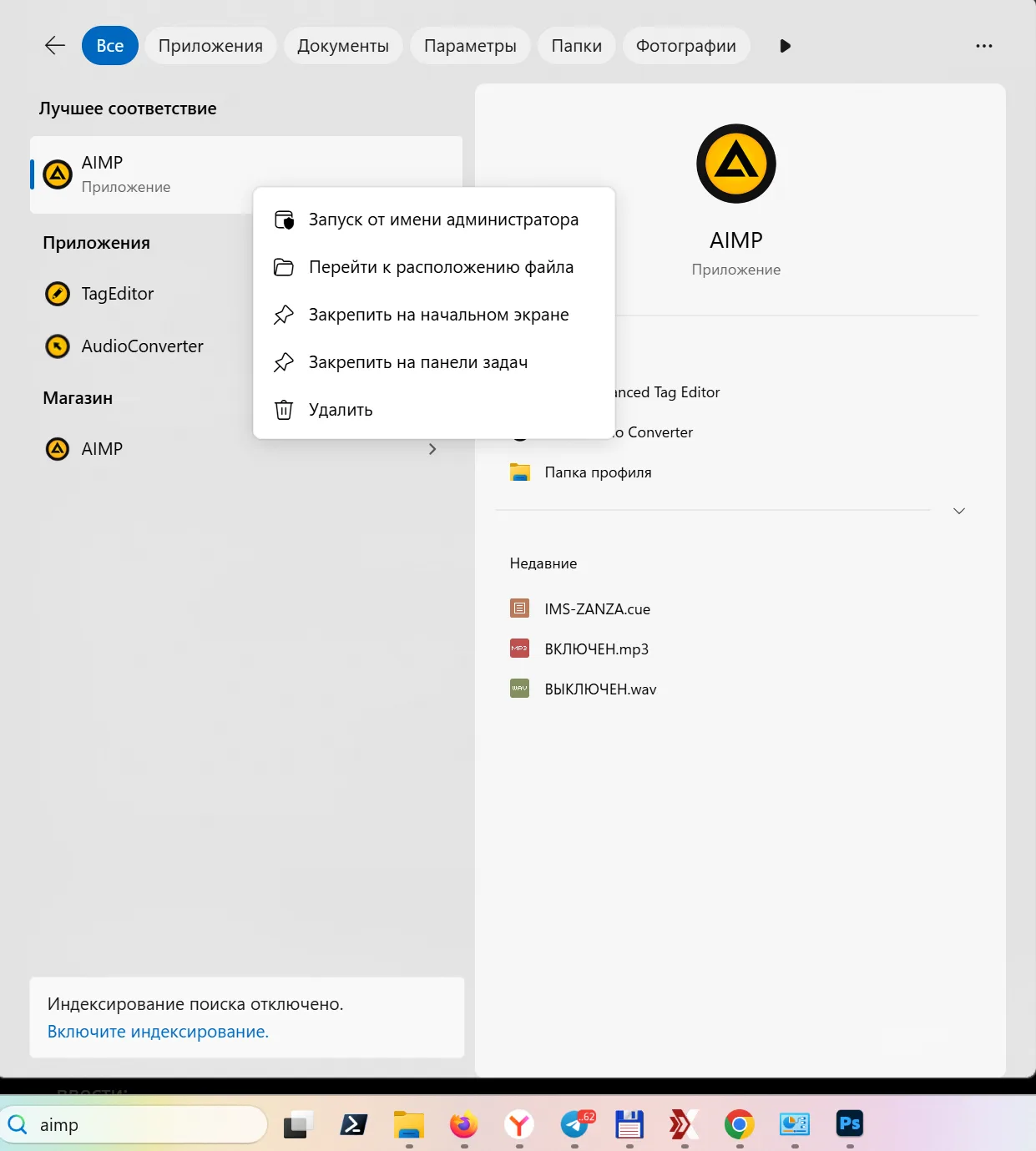Launch Firefox from taskbar
Screen dimensions: 1036x1151
pyautogui.click(x=463, y=1125)
